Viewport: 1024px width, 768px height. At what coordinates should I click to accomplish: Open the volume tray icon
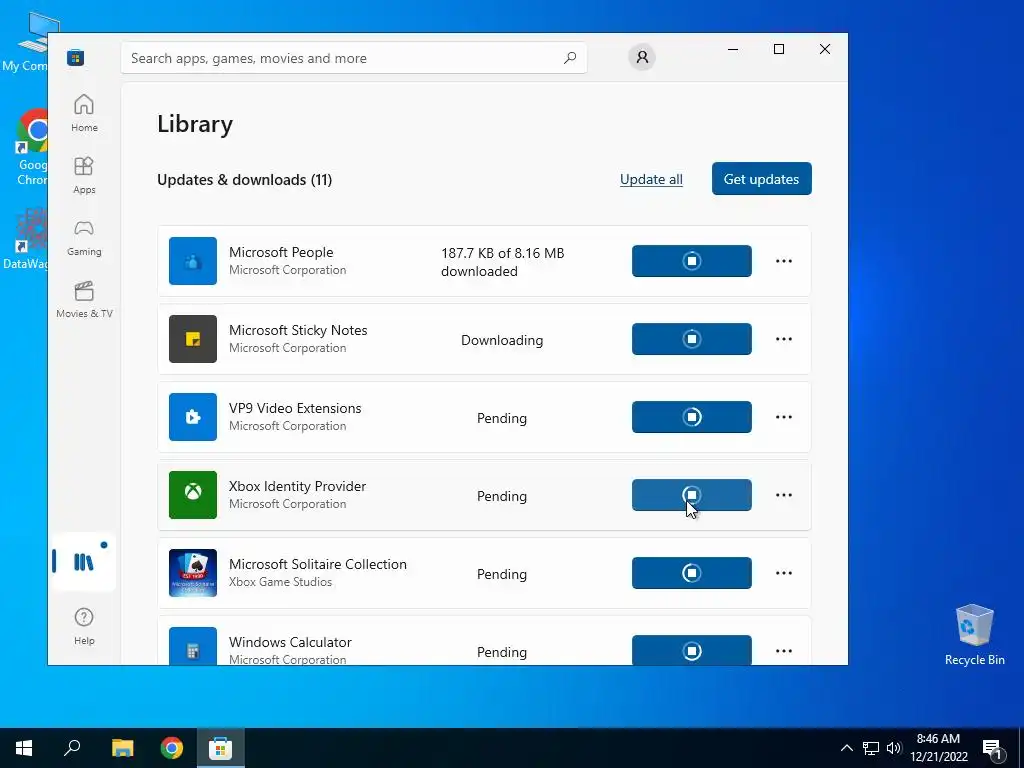pyautogui.click(x=894, y=748)
